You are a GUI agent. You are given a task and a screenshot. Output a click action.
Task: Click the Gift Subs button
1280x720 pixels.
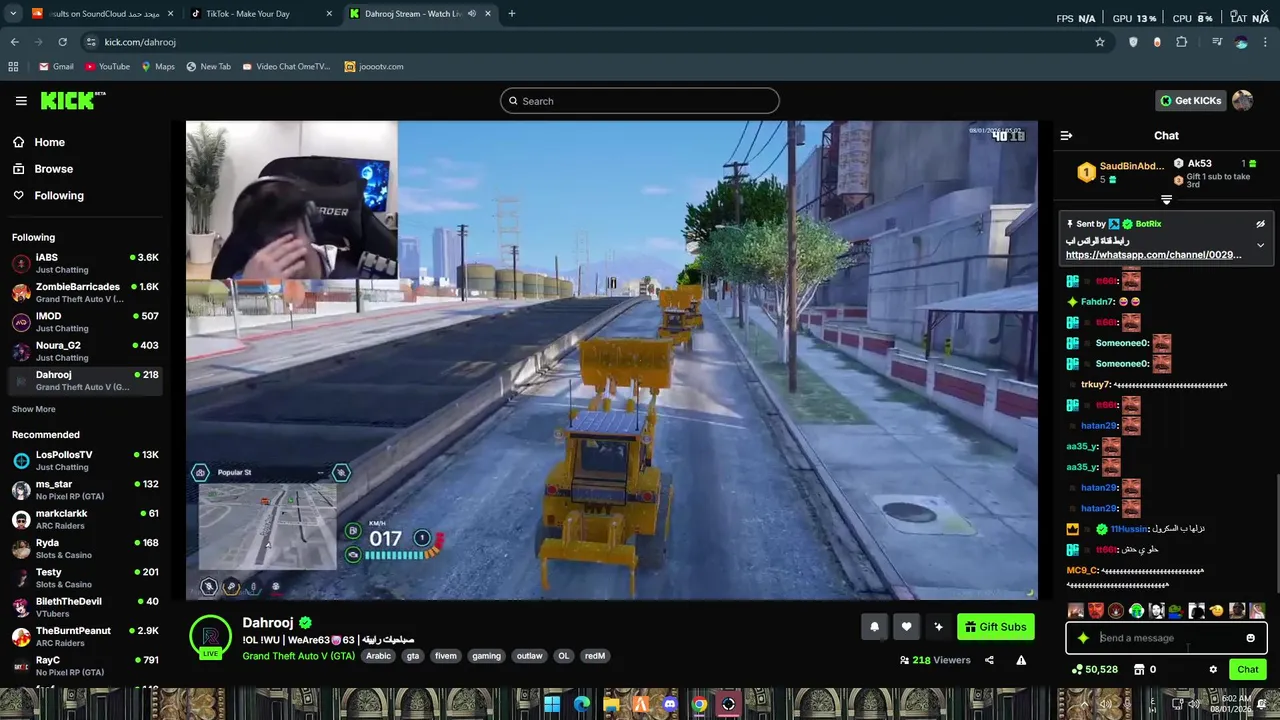click(995, 627)
